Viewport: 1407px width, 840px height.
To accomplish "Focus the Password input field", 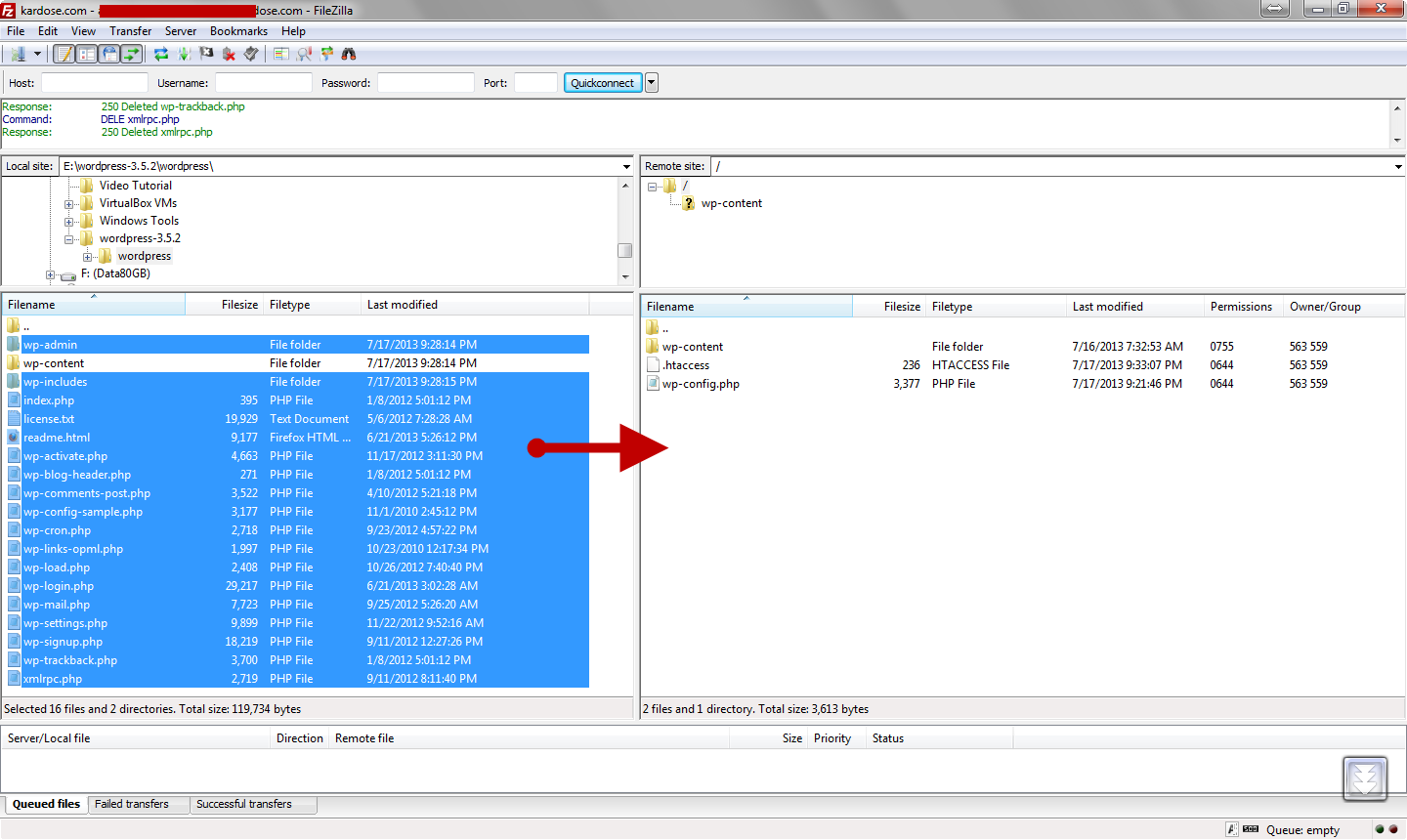I will 426,83.
